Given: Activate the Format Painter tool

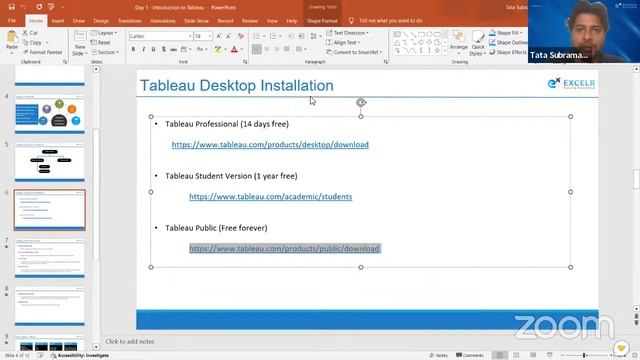Looking at the screenshot, I should (42, 52).
